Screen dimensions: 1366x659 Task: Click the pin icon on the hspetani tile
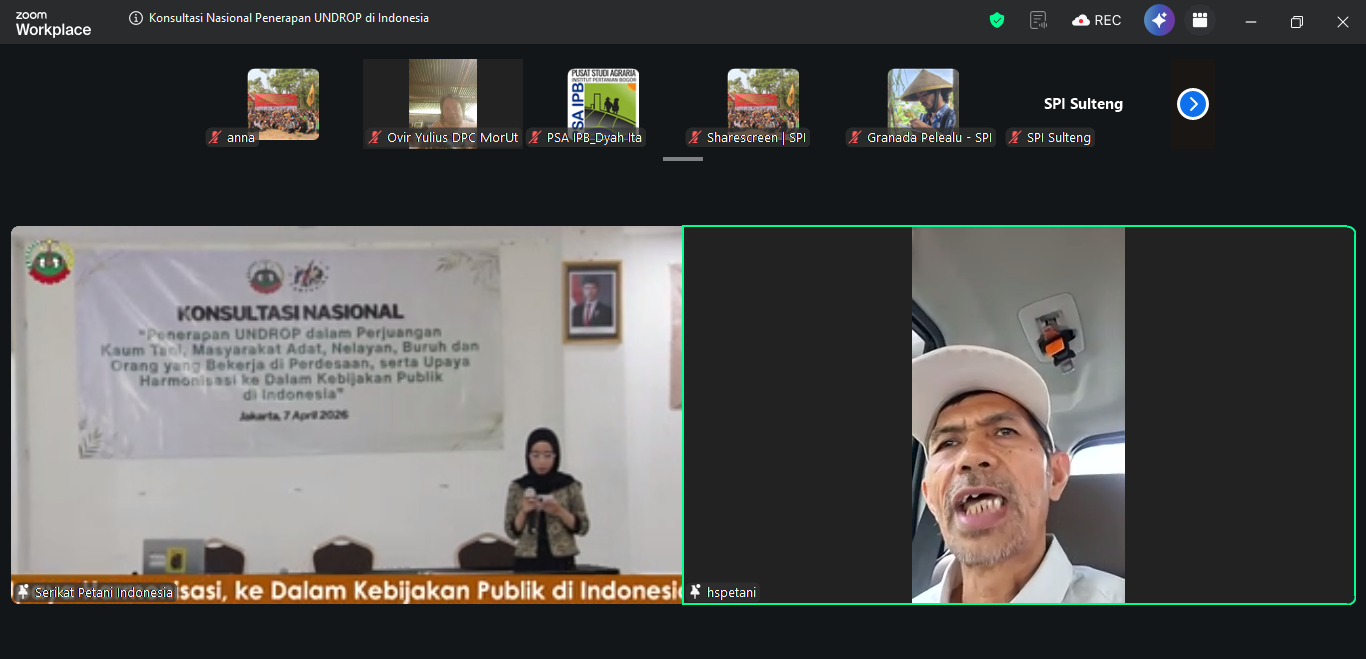pos(696,592)
